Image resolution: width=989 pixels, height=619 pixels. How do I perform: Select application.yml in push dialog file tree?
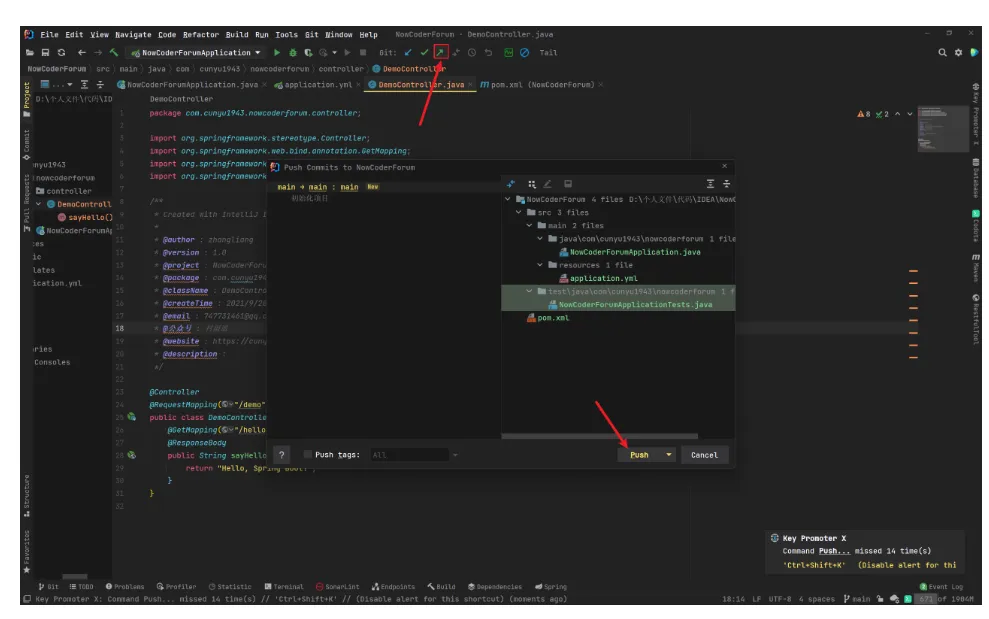(x=604, y=278)
